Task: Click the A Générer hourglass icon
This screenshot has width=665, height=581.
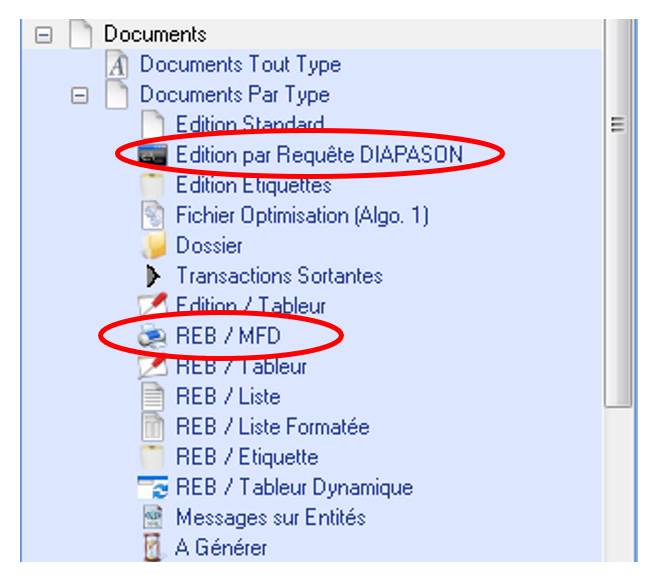Action: [152, 548]
